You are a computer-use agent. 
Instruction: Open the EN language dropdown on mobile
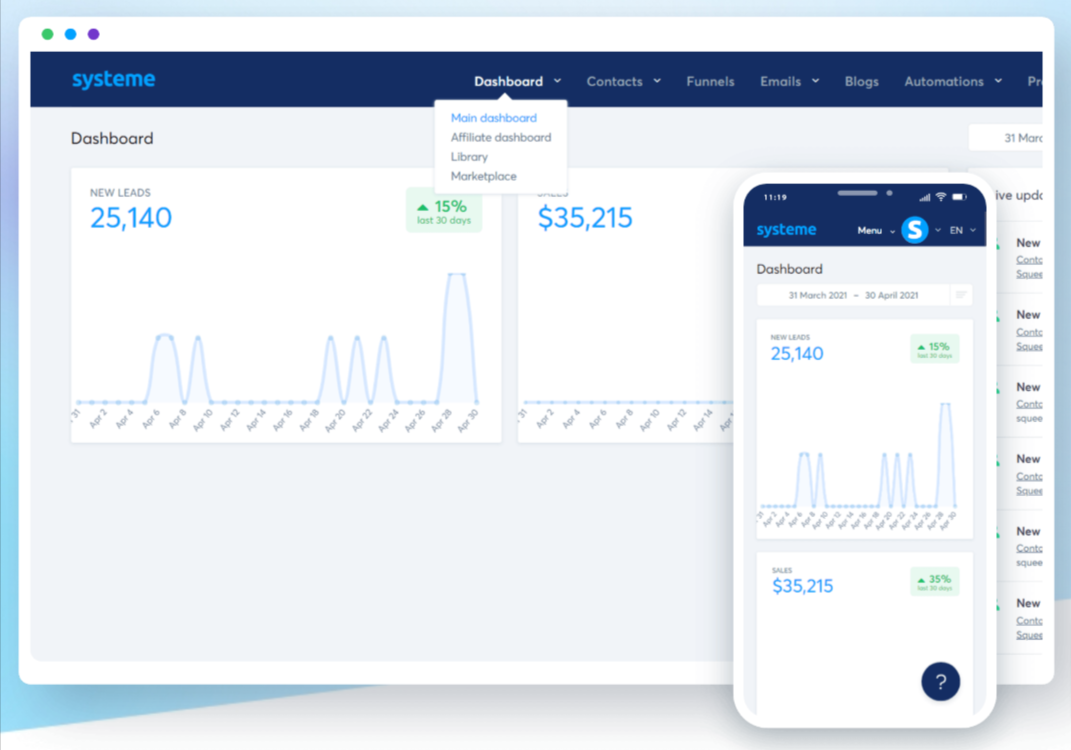[x=958, y=230]
